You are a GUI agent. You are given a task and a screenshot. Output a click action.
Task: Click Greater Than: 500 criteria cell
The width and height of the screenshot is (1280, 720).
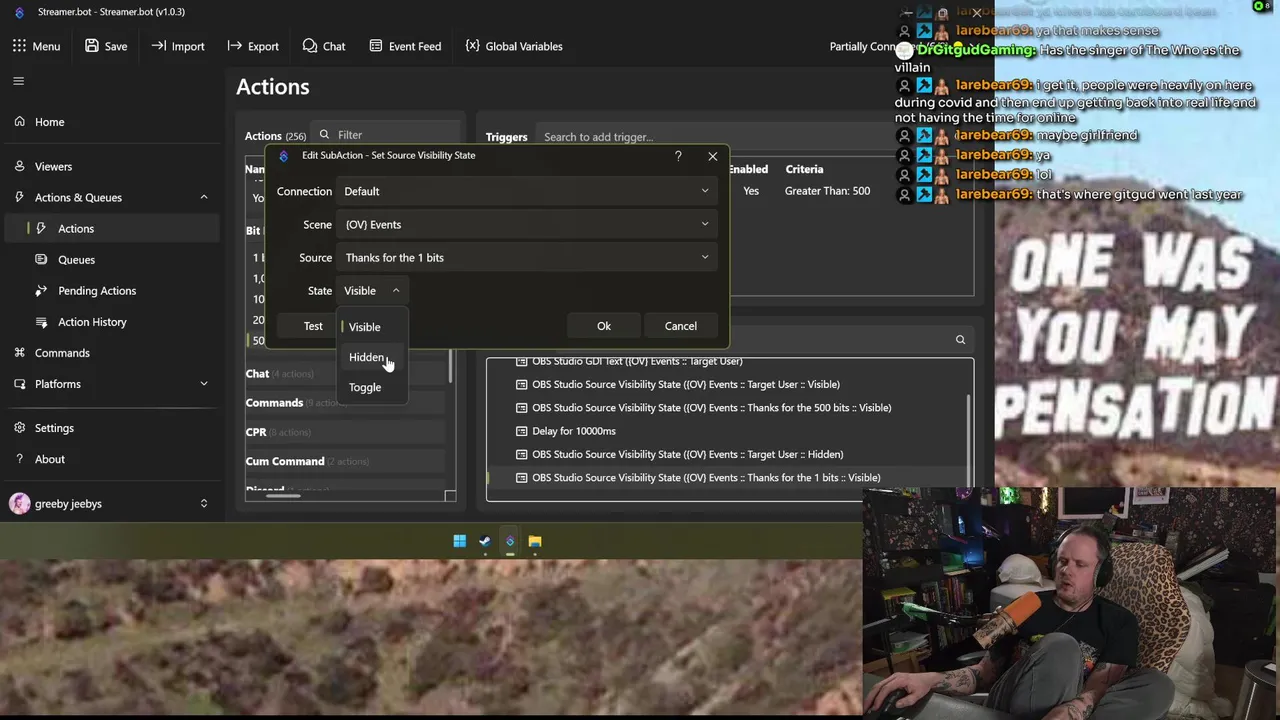coord(827,191)
